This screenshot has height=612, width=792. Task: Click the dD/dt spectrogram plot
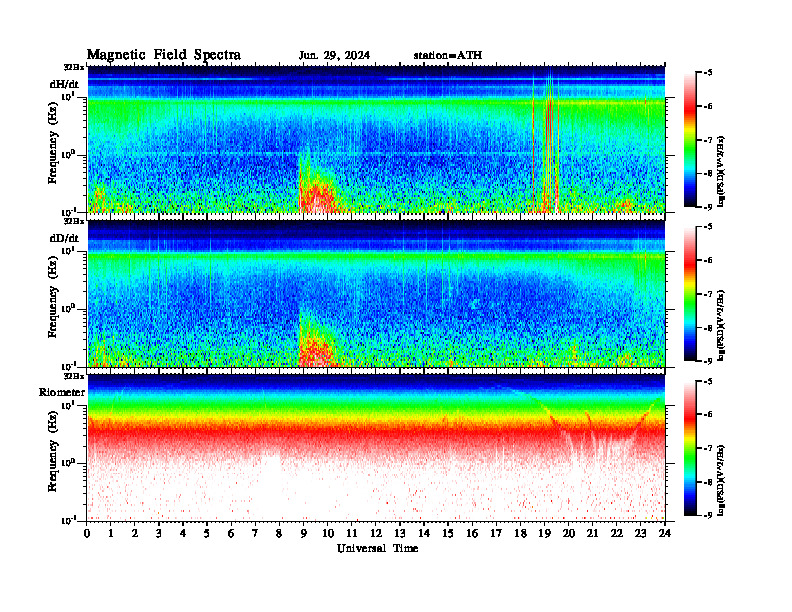[x=376, y=293]
